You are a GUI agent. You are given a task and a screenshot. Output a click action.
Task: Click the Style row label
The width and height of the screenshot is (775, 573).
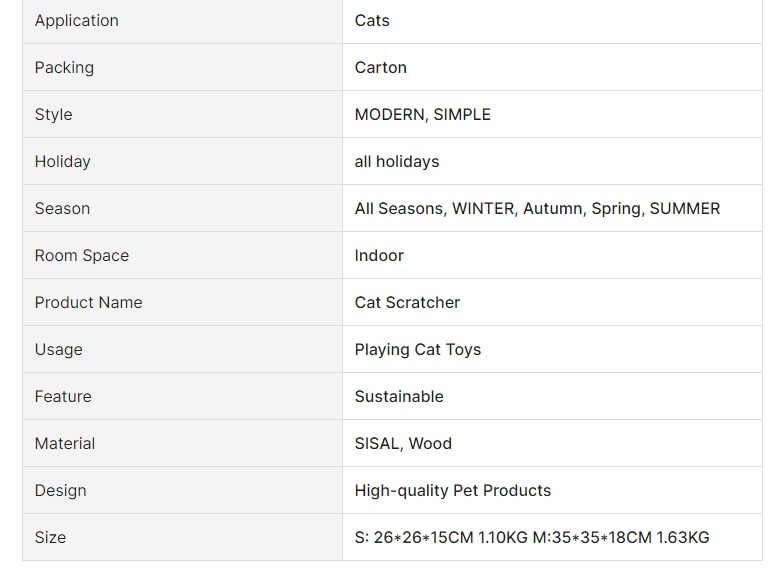coord(53,115)
